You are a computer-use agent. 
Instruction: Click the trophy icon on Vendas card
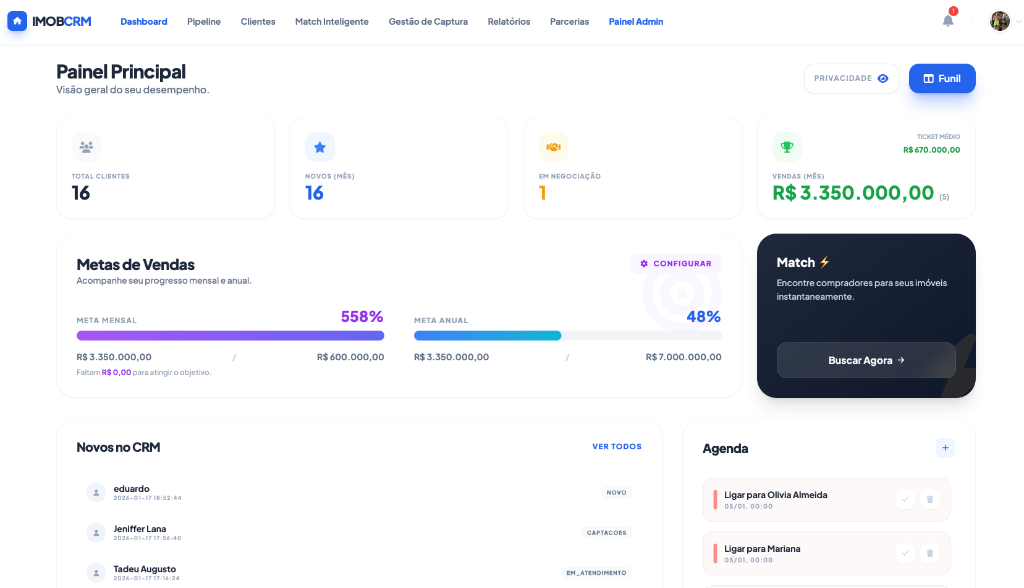pyautogui.click(x=787, y=146)
